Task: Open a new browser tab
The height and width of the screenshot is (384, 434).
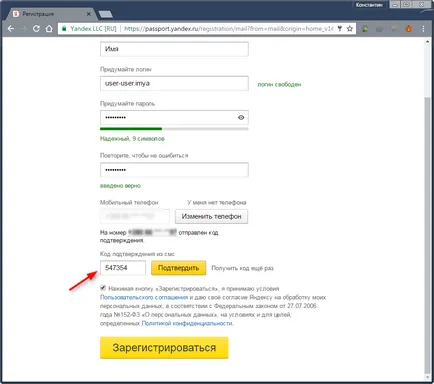Action: pos(106,14)
